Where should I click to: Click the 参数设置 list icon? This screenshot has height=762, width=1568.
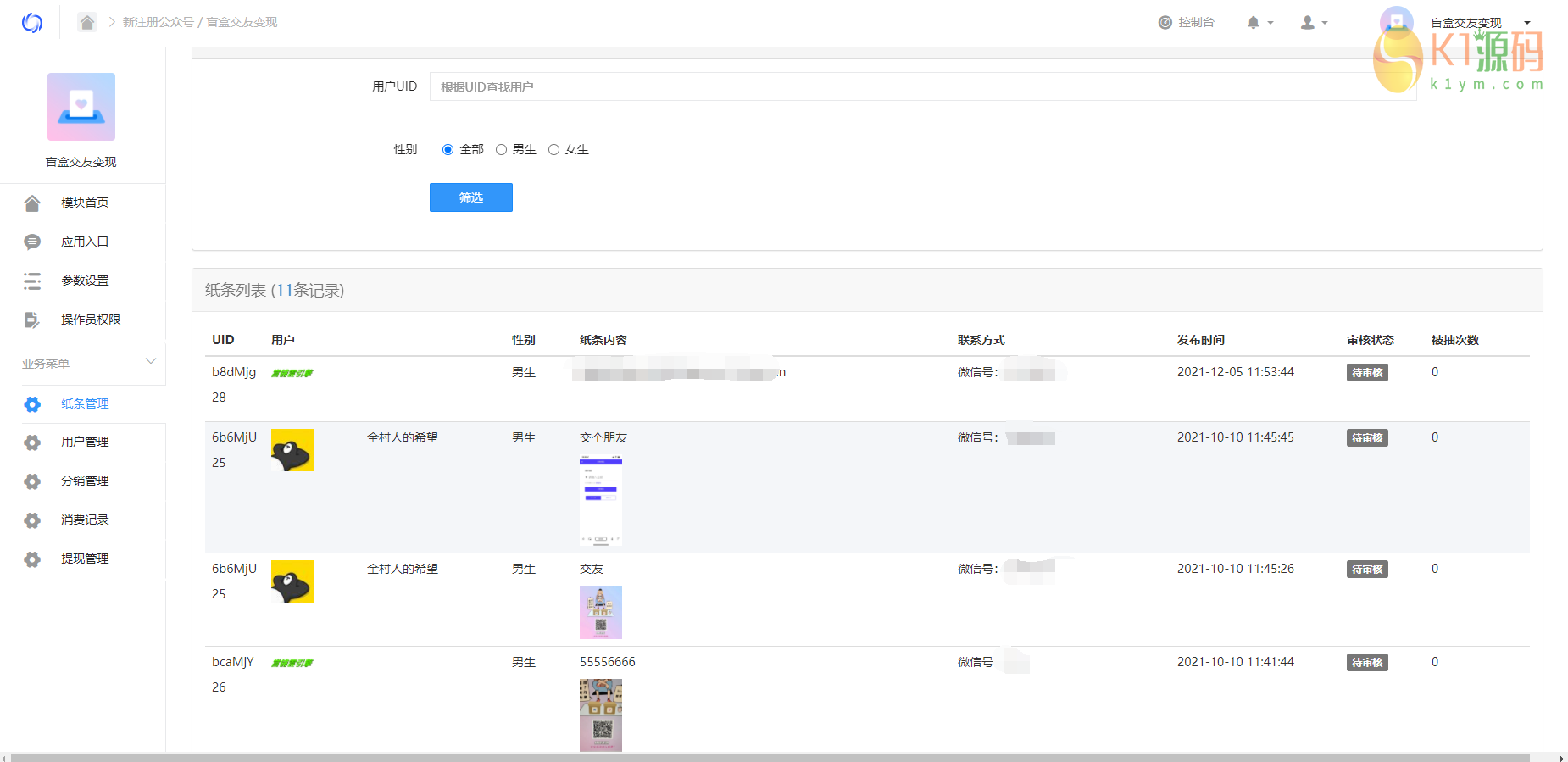pyautogui.click(x=32, y=281)
